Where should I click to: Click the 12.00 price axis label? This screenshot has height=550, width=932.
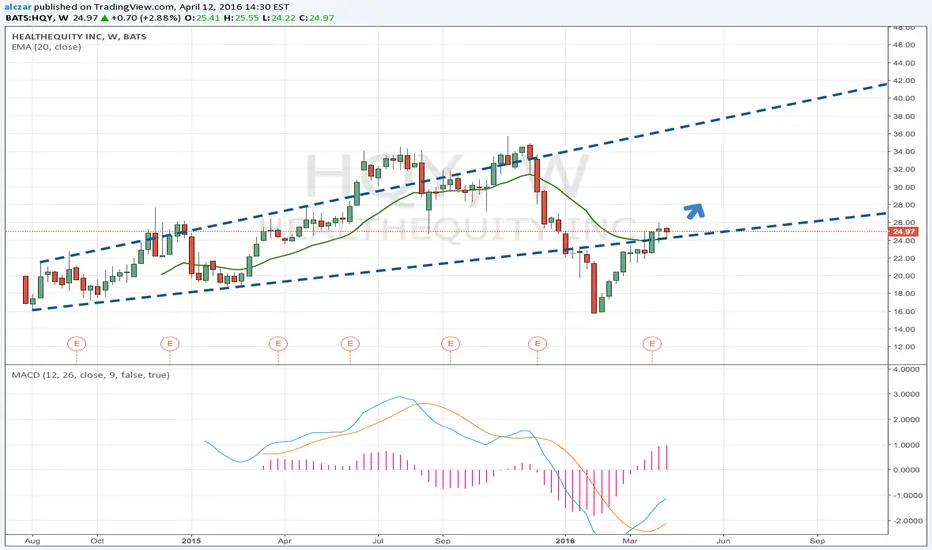point(903,347)
